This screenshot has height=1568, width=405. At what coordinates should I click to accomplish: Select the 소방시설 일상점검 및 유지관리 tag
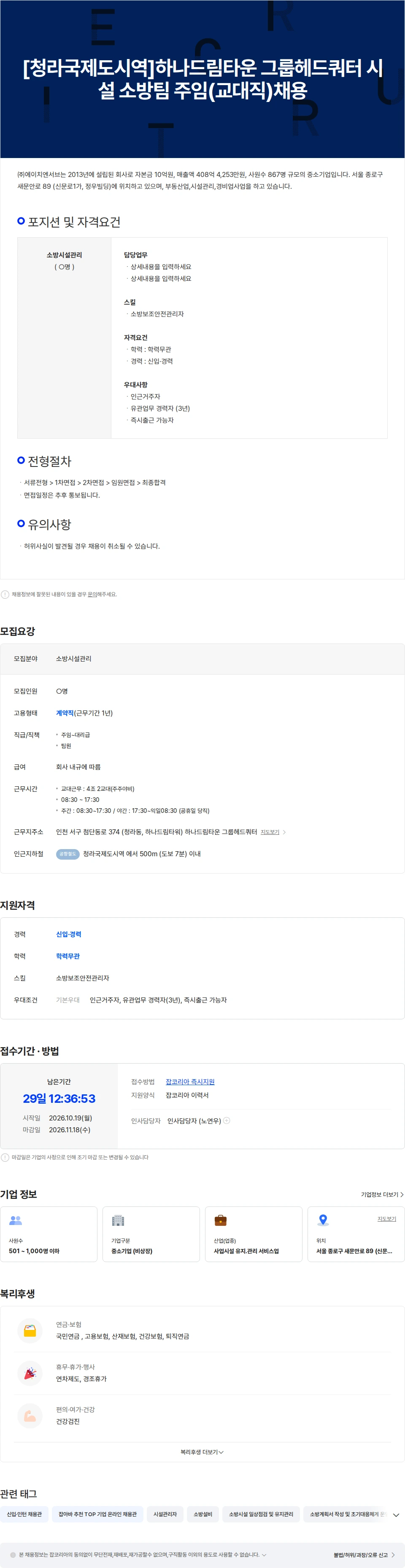pyautogui.click(x=261, y=1514)
